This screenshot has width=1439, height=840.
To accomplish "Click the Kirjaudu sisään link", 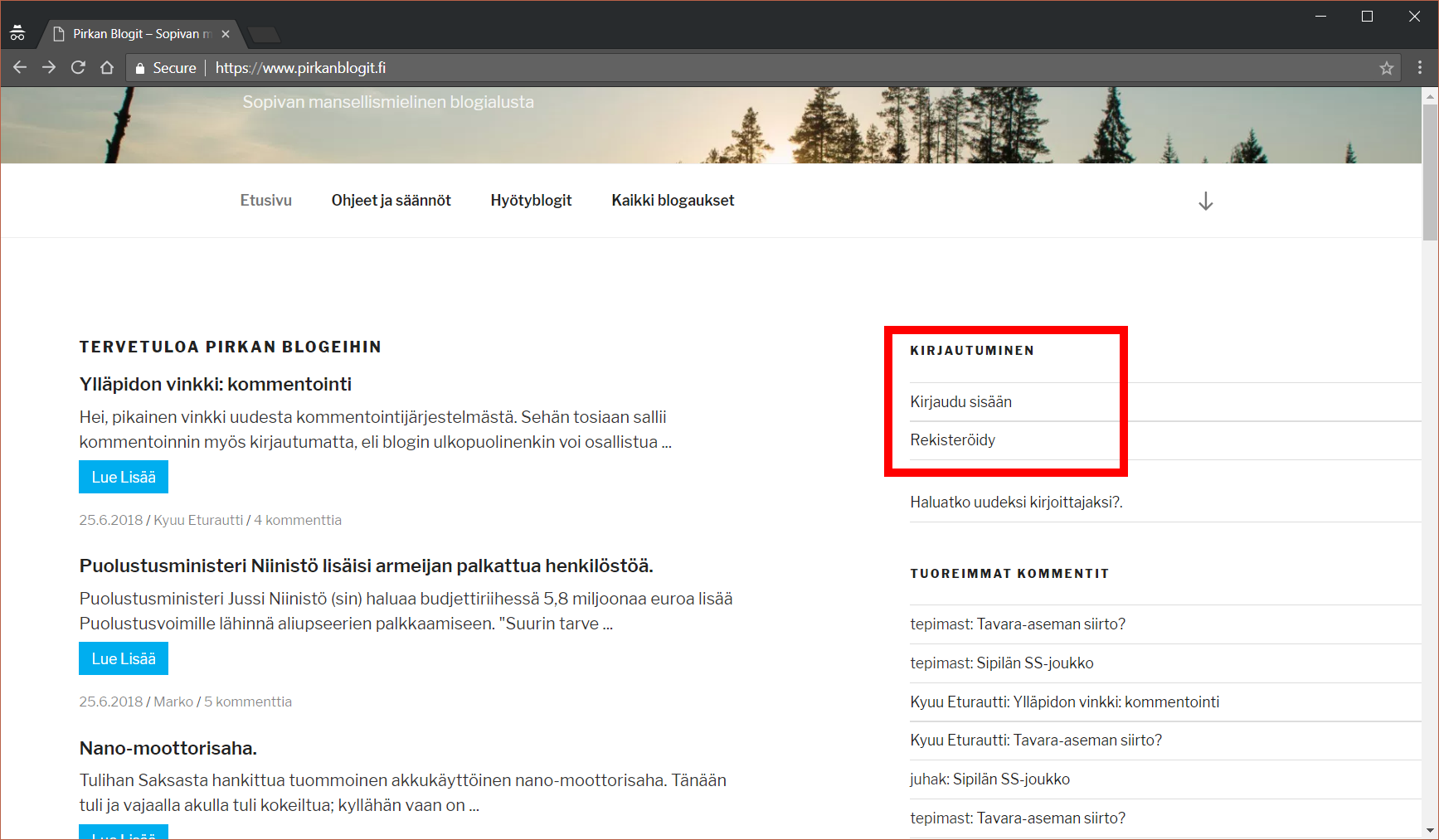I will pyautogui.click(x=960, y=402).
